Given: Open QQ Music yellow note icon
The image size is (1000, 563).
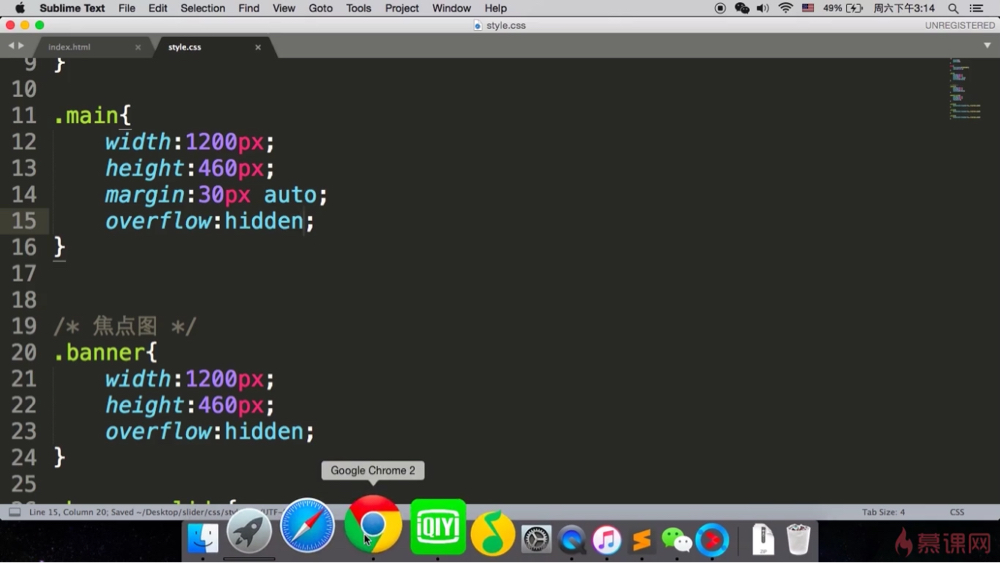Looking at the screenshot, I should (x=492, y=533).
